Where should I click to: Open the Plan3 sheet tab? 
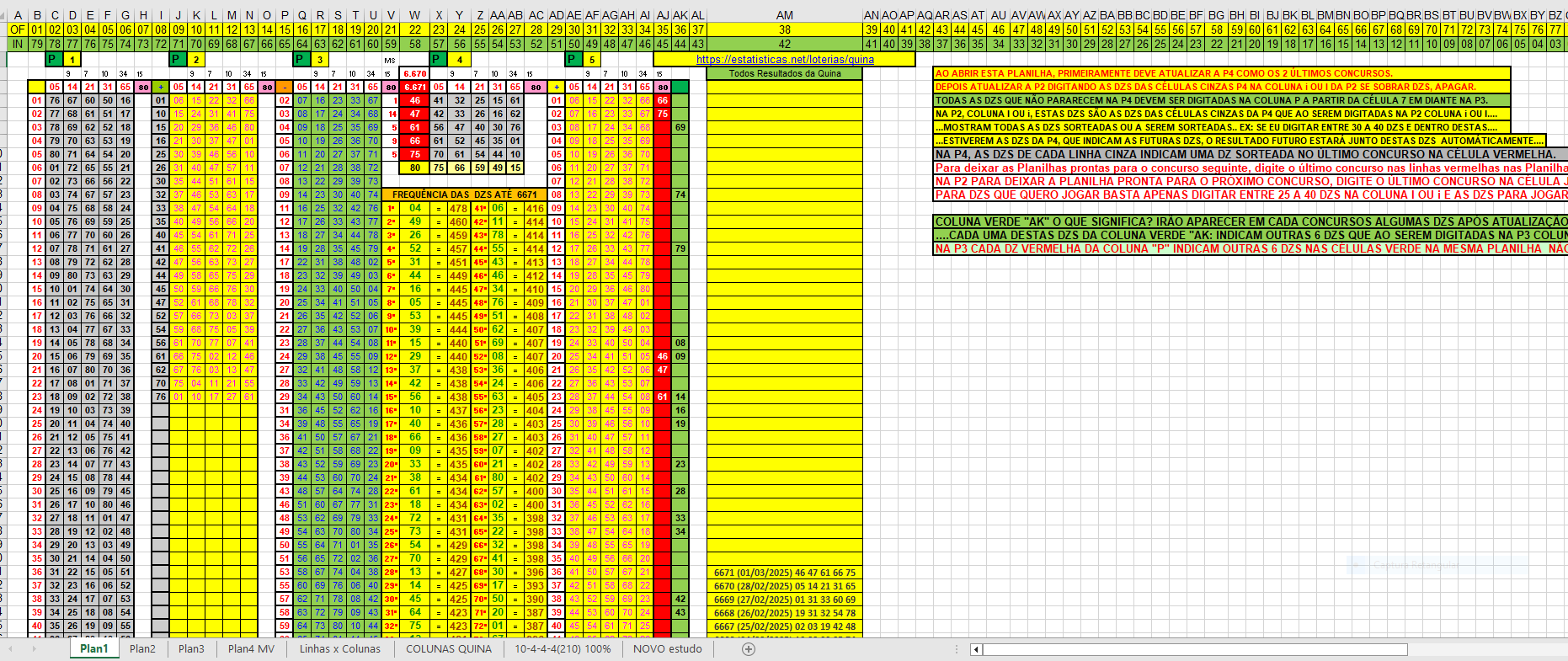point(191,649)
